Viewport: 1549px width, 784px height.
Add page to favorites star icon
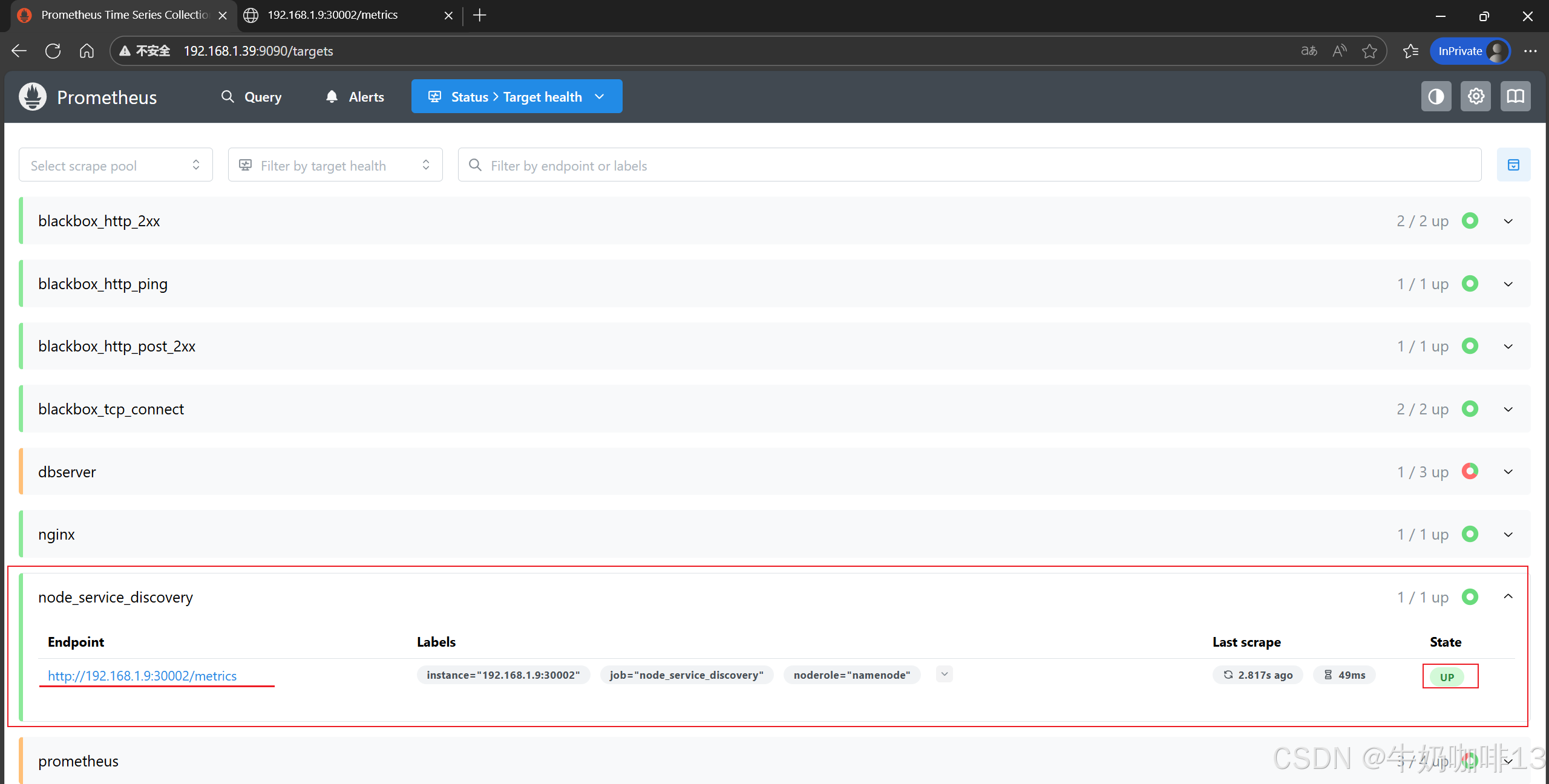click(x=1369, y=51)
